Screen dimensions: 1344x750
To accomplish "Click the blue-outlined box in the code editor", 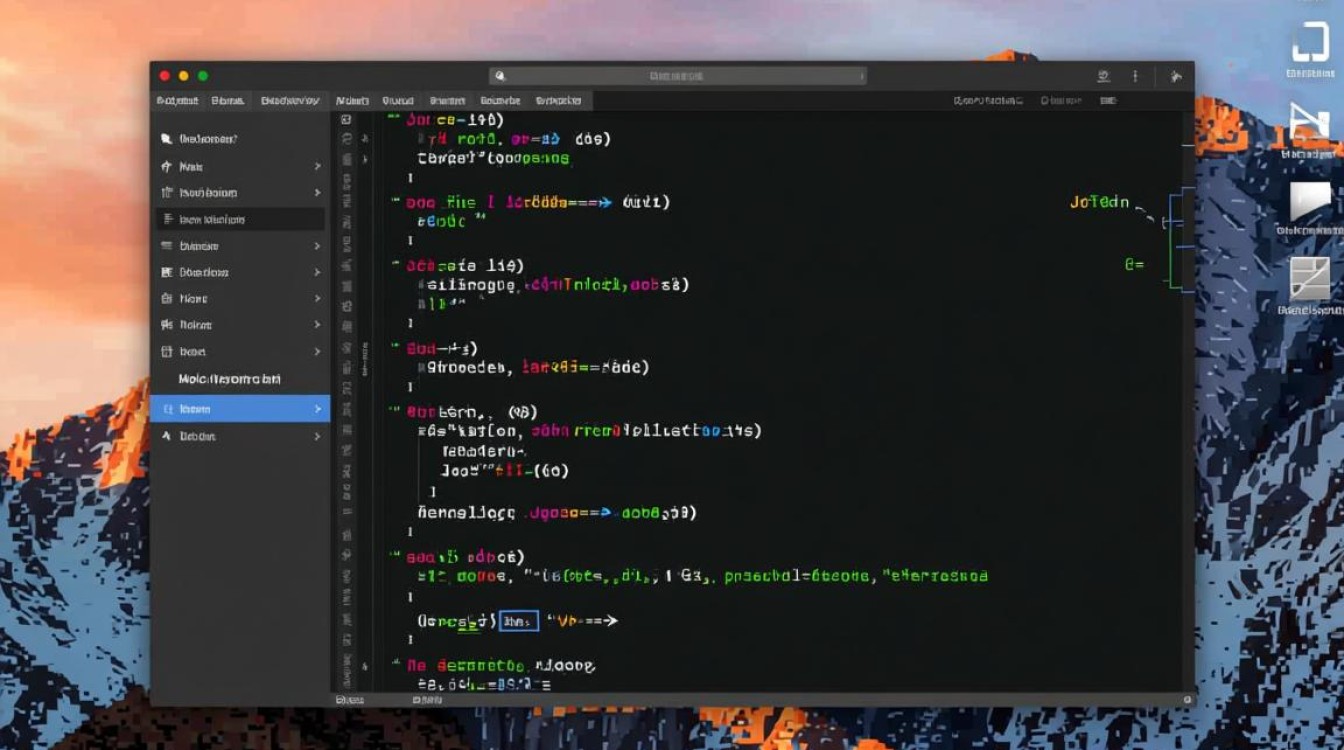I will click(518, 621).
